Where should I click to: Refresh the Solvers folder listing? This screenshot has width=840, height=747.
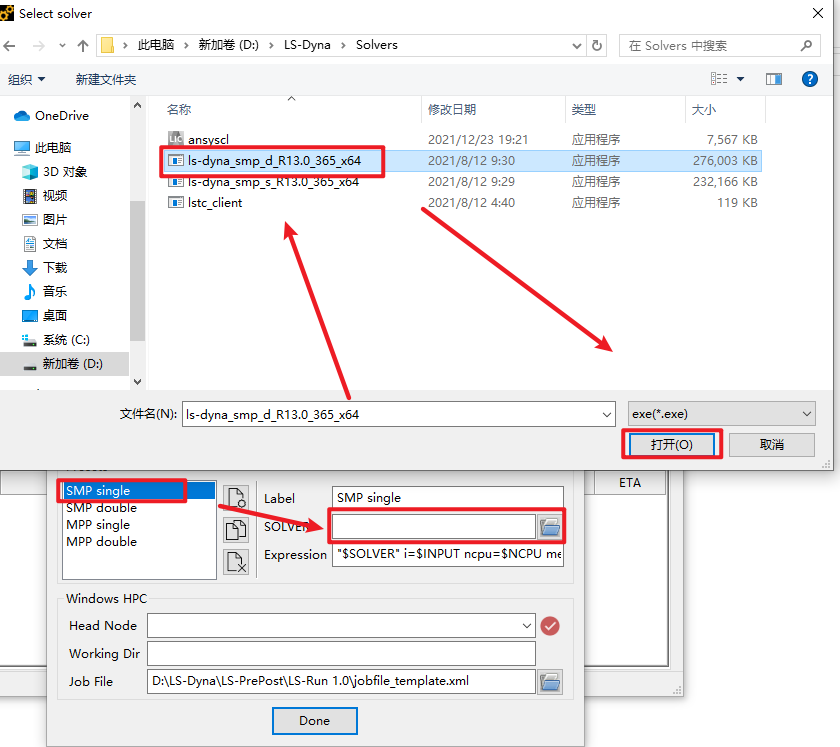coord(598,45)
